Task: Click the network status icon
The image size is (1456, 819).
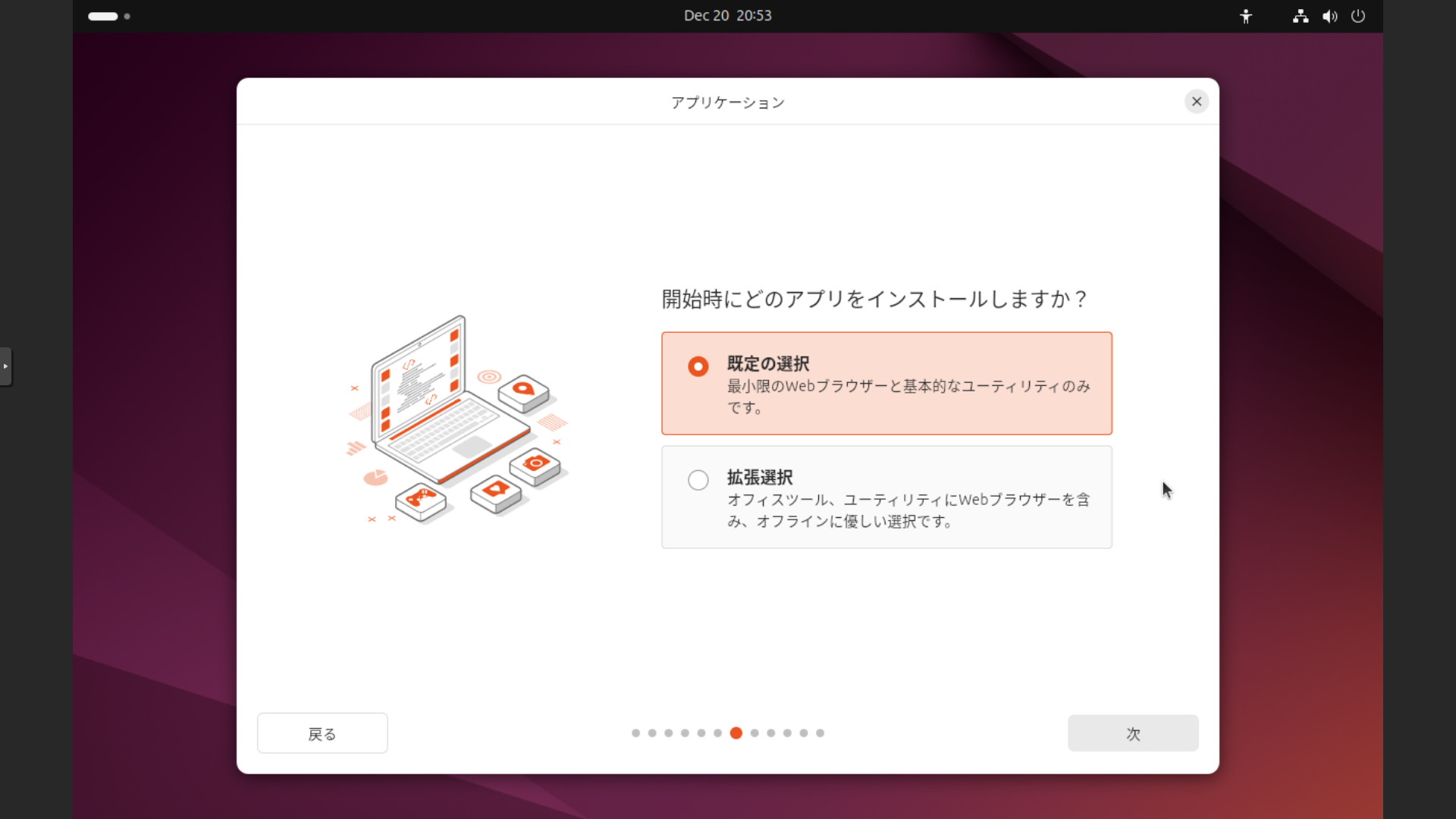Action: [1301, 16]
